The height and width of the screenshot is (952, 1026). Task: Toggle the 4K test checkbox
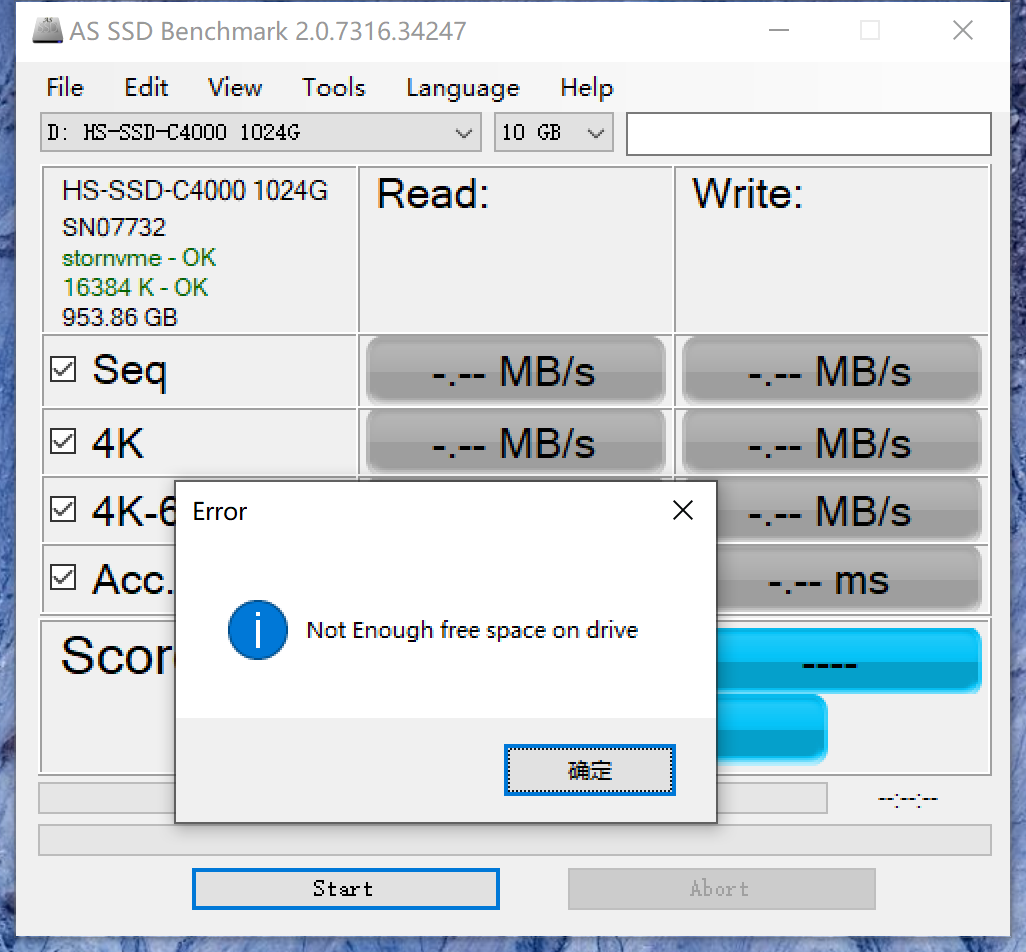click(x=63, y=441)
